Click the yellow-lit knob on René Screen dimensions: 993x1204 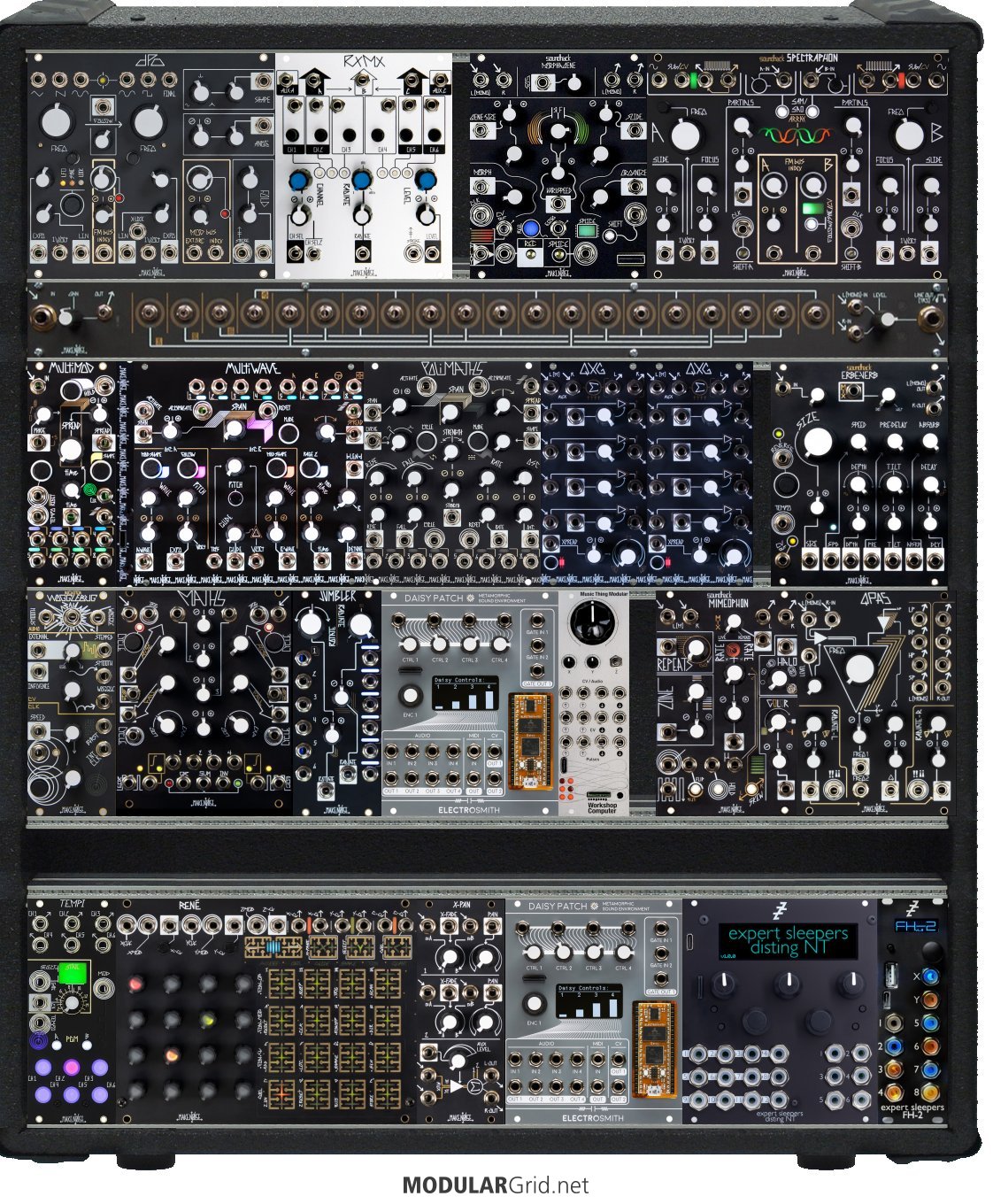tap(206, 1020)
